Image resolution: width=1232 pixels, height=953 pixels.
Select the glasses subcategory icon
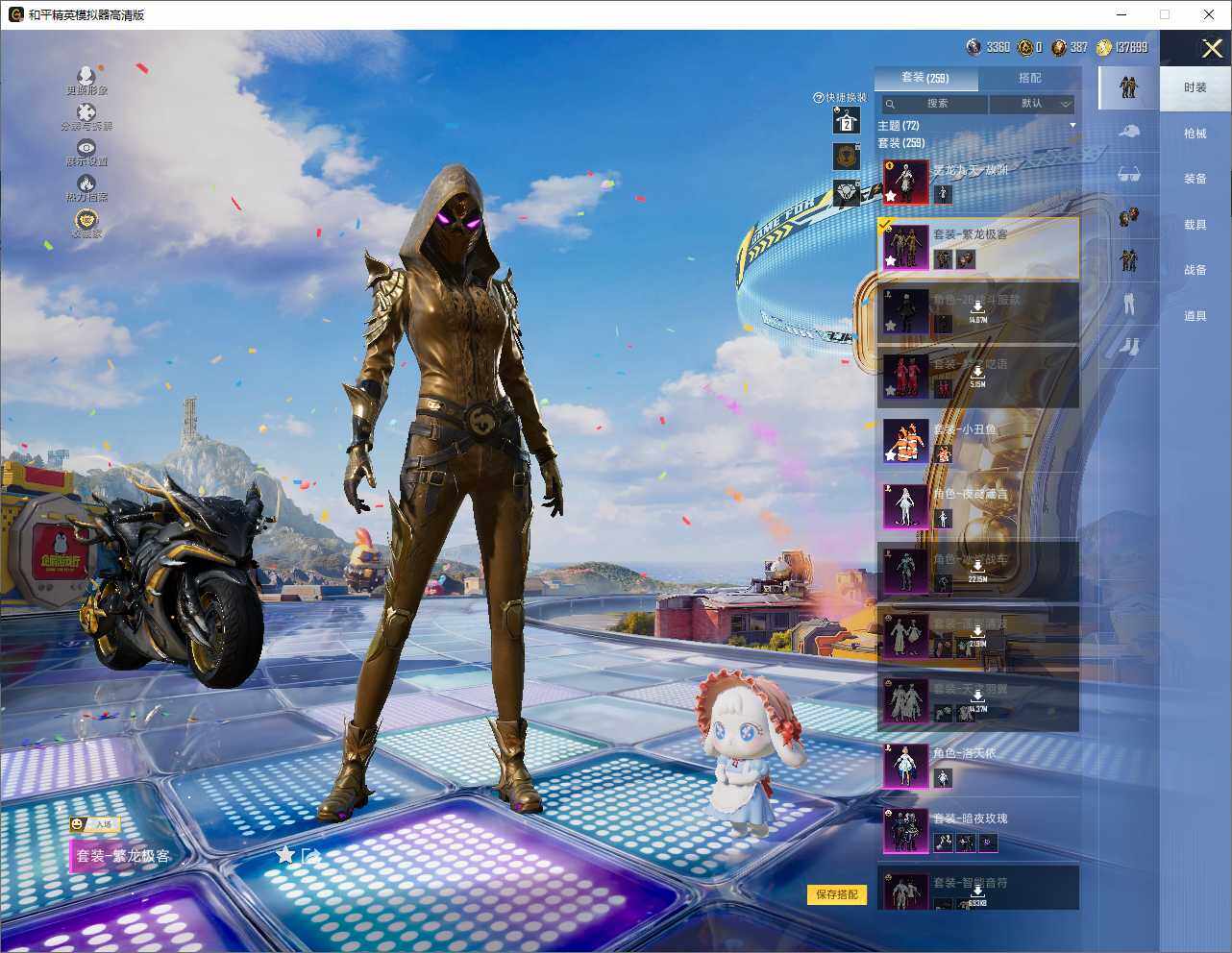coord(1128,174)
